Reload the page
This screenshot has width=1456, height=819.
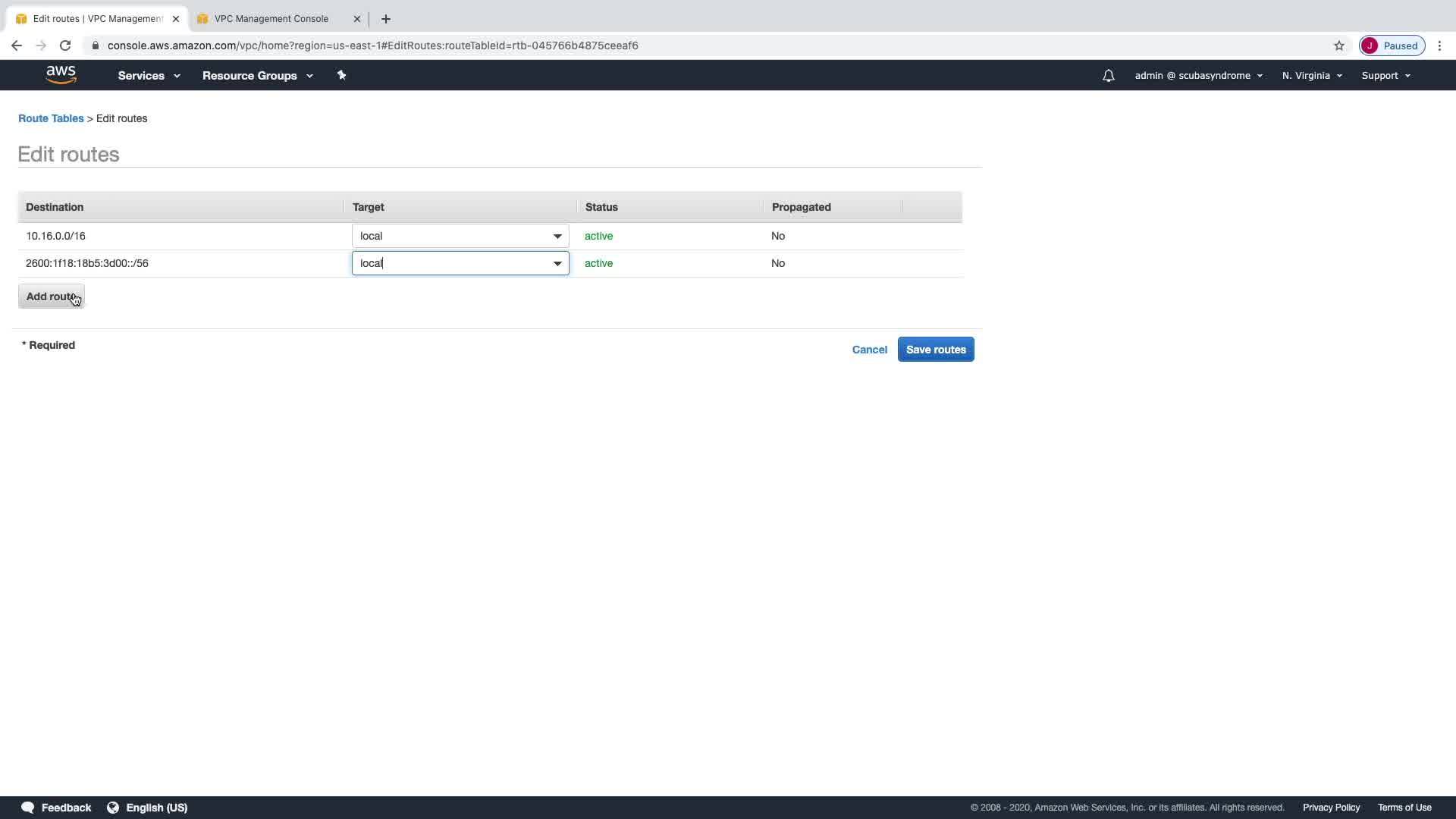pyautogui.click(x=65, y=45)
